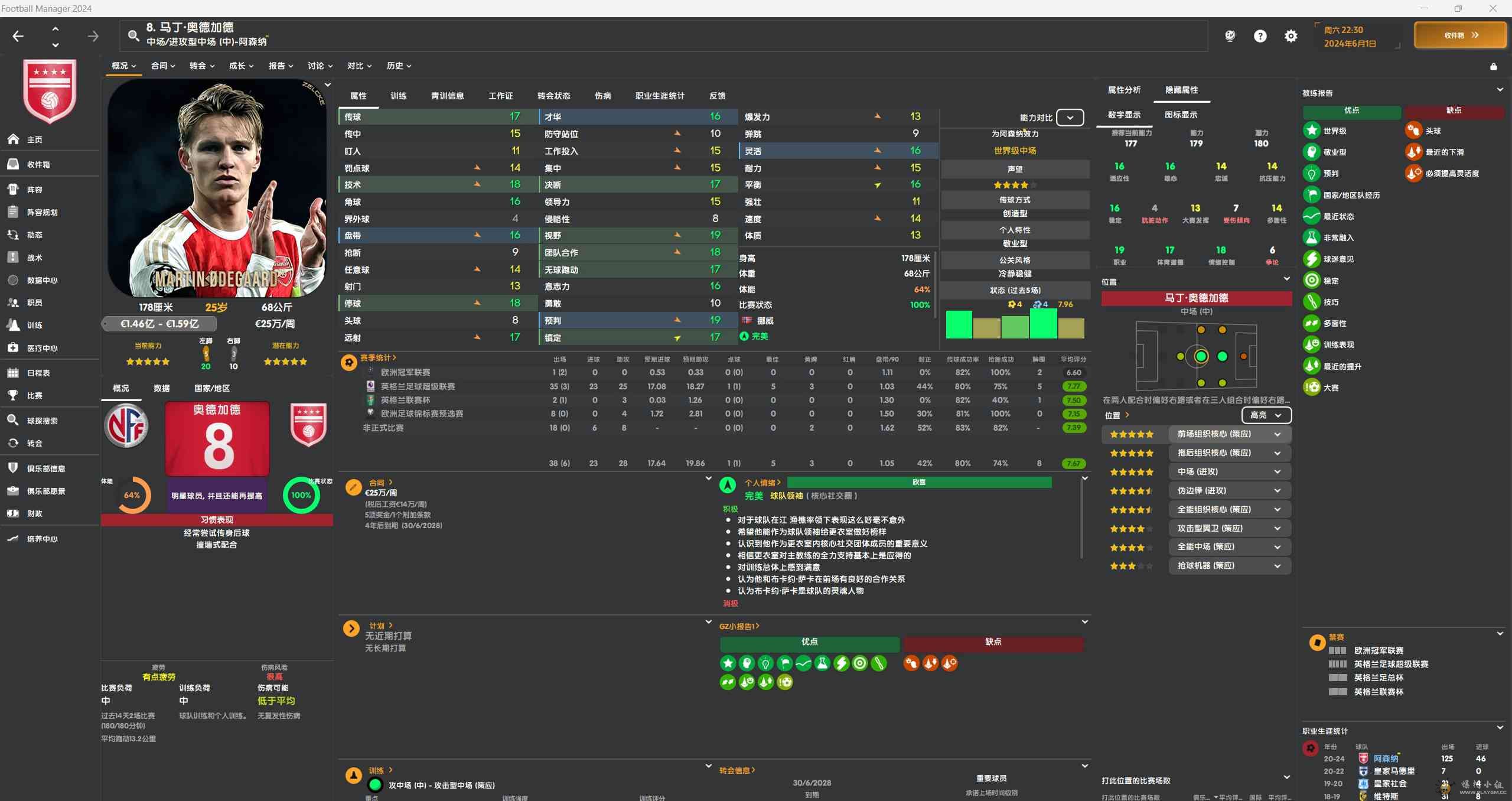
Task: Open the 高亮 highlight dropdown
Action: pyautogui.click(x=1266, y=415)
